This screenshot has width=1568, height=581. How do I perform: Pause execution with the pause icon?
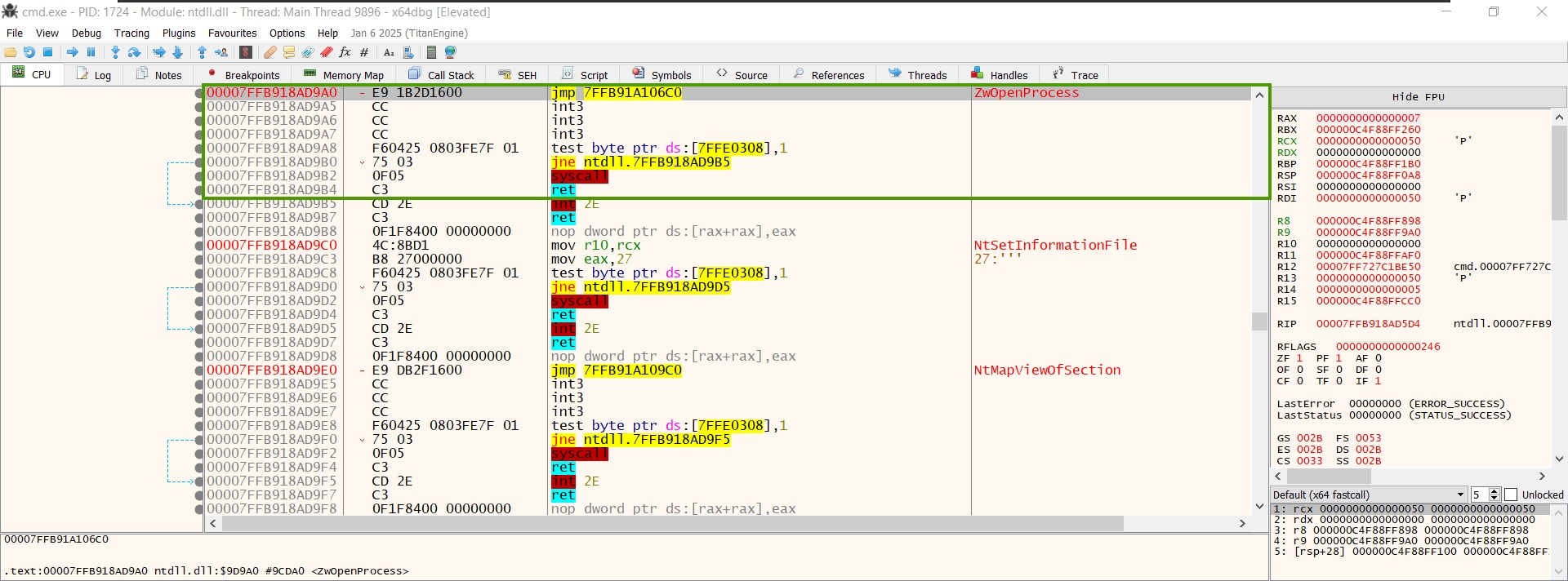(91, 52)
